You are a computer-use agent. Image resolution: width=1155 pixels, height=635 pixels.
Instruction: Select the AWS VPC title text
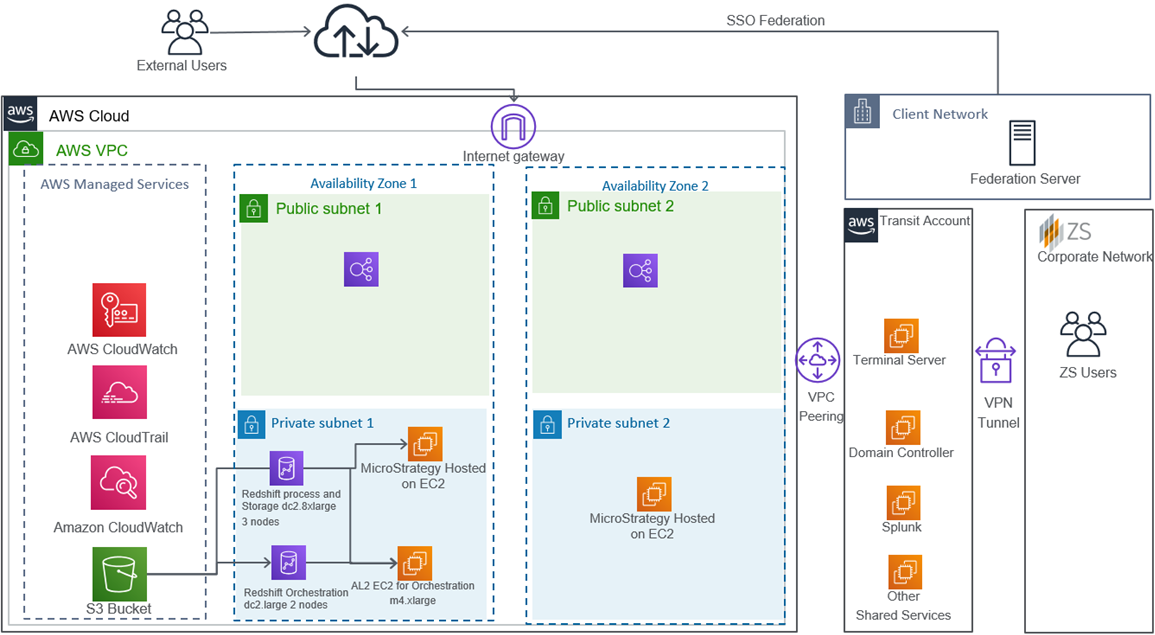coord(91,151)
